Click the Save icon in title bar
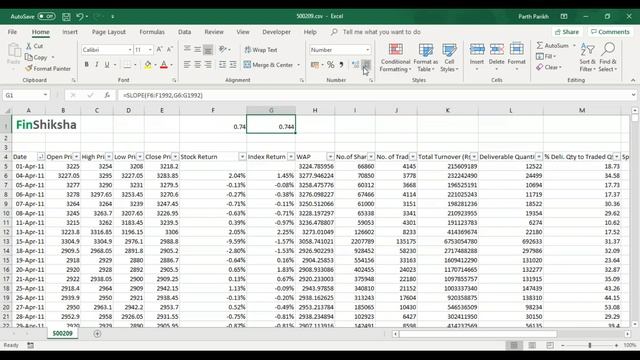This screenshot has width=640, height=360. [66, 17]
